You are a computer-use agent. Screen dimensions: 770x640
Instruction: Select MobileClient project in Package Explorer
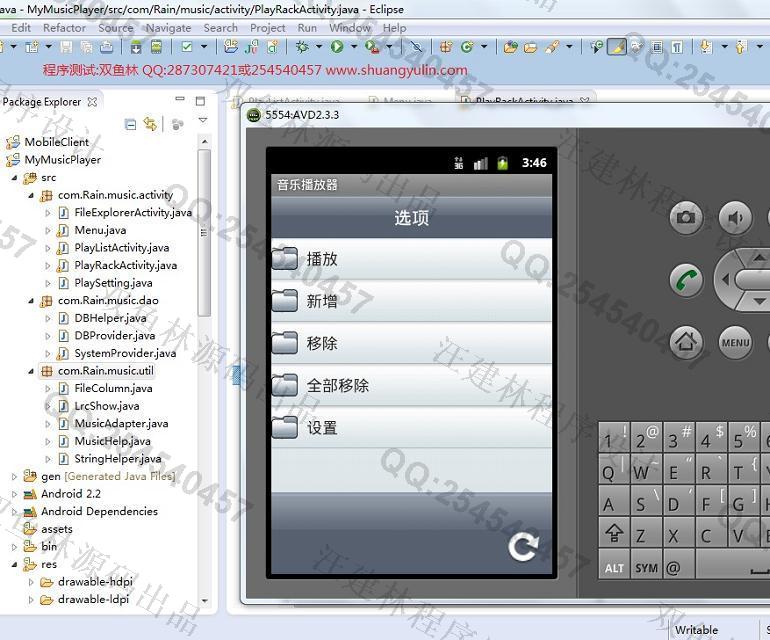56,142
